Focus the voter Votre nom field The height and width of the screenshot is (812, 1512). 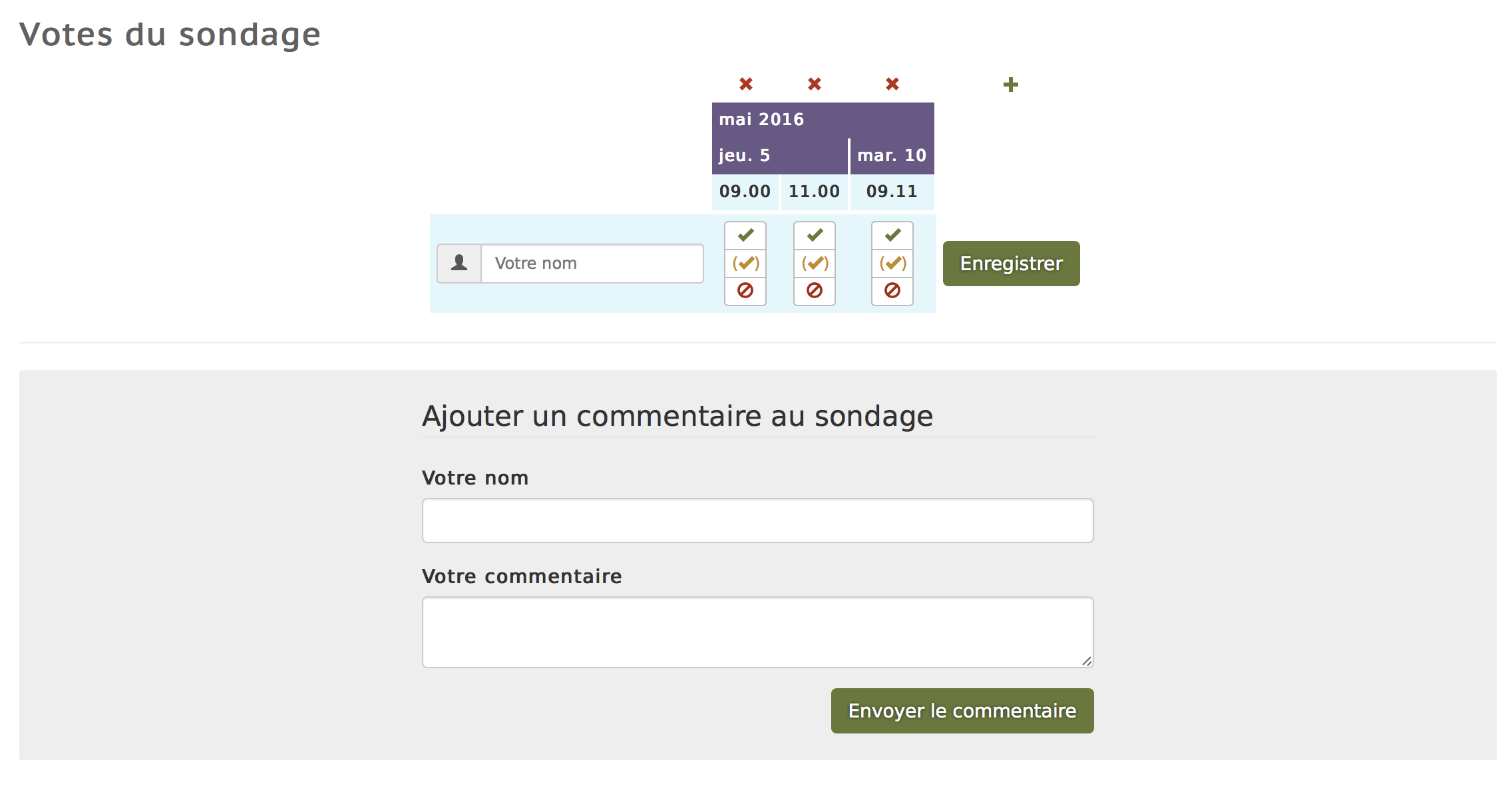592,264
